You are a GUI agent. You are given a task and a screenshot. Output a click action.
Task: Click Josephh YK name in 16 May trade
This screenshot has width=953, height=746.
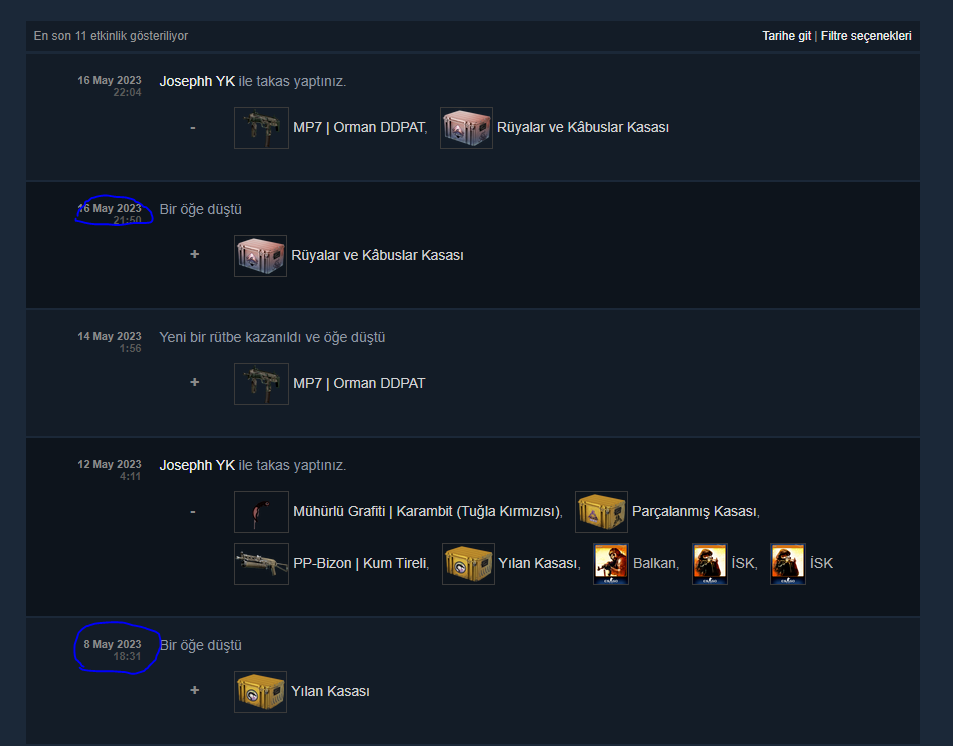(x=197, y=81)
